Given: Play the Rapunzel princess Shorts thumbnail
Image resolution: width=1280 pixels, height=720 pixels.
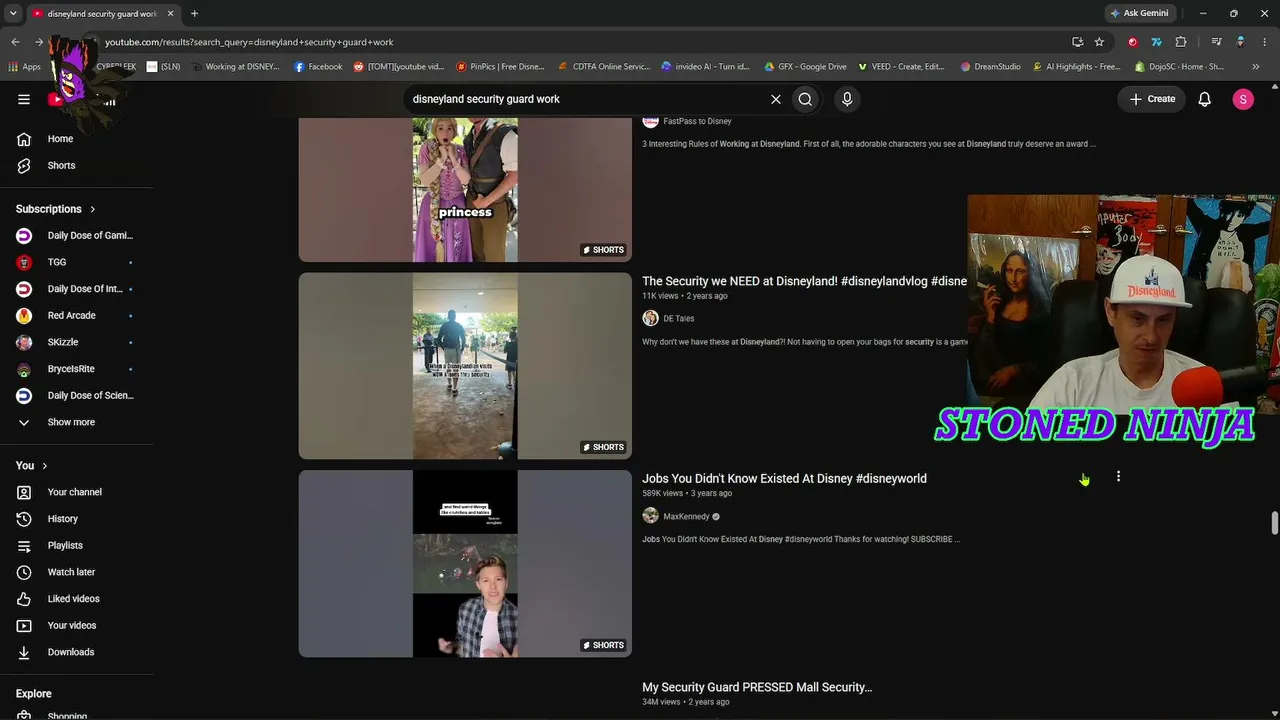Looking at the screenshot, I should (465, 189).
